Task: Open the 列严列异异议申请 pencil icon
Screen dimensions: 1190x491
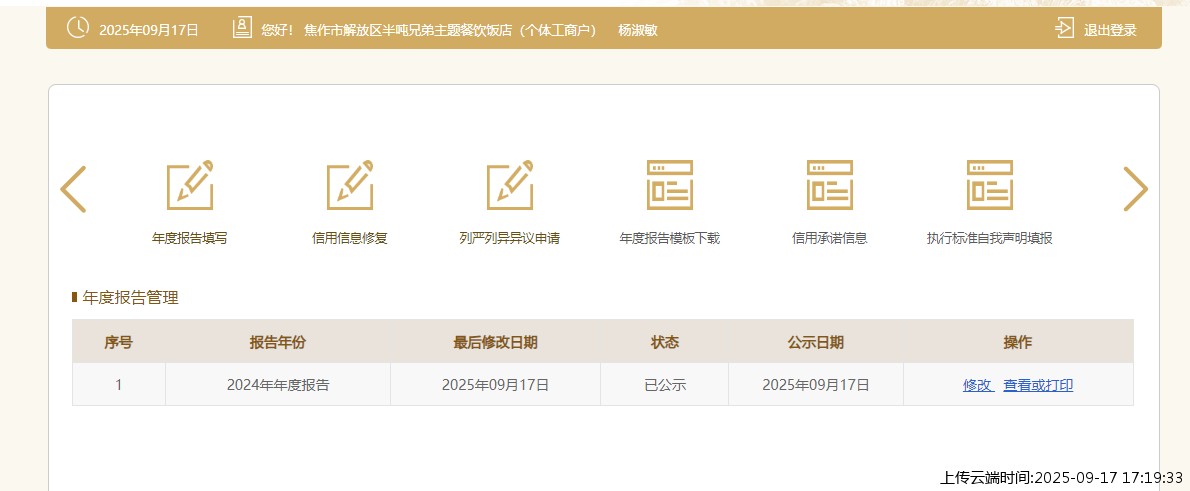Action: (510, 185)
